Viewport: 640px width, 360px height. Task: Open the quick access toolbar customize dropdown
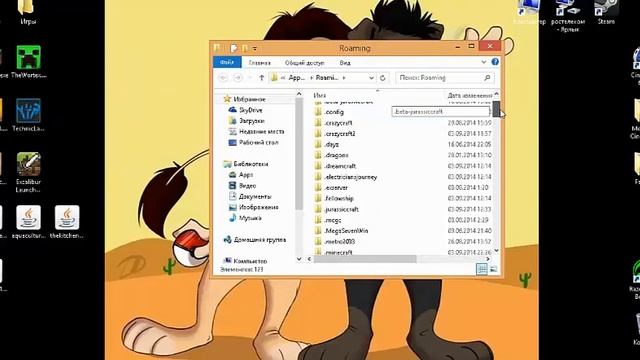point(254,49)
